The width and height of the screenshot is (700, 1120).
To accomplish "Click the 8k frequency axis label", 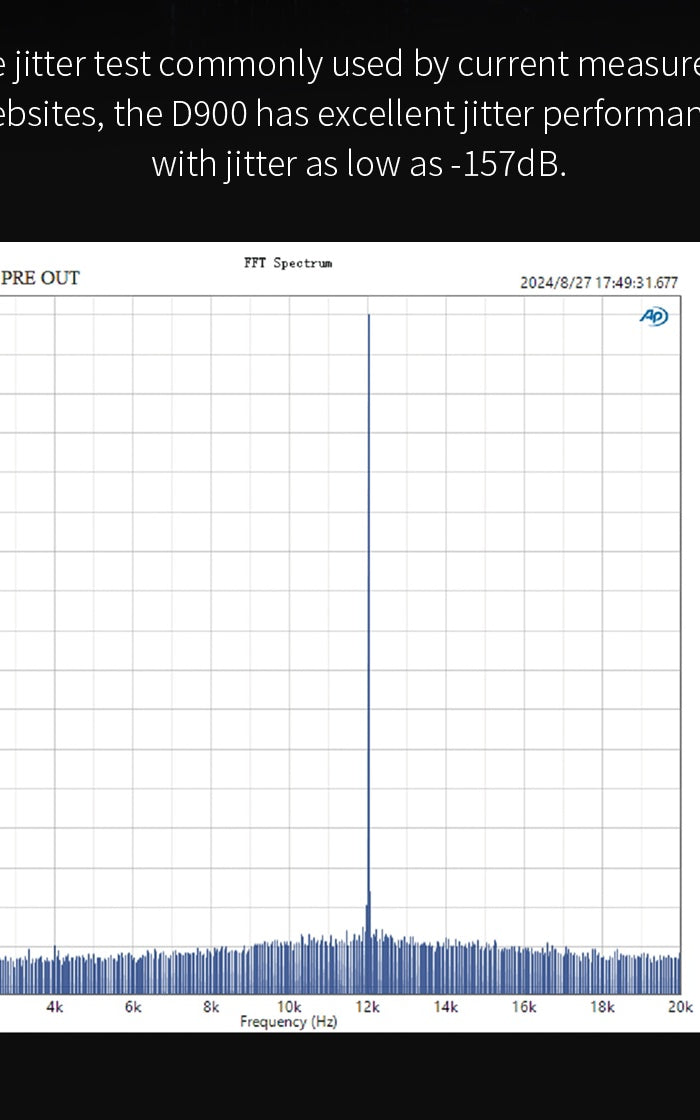I will (x=211, y=1007).
